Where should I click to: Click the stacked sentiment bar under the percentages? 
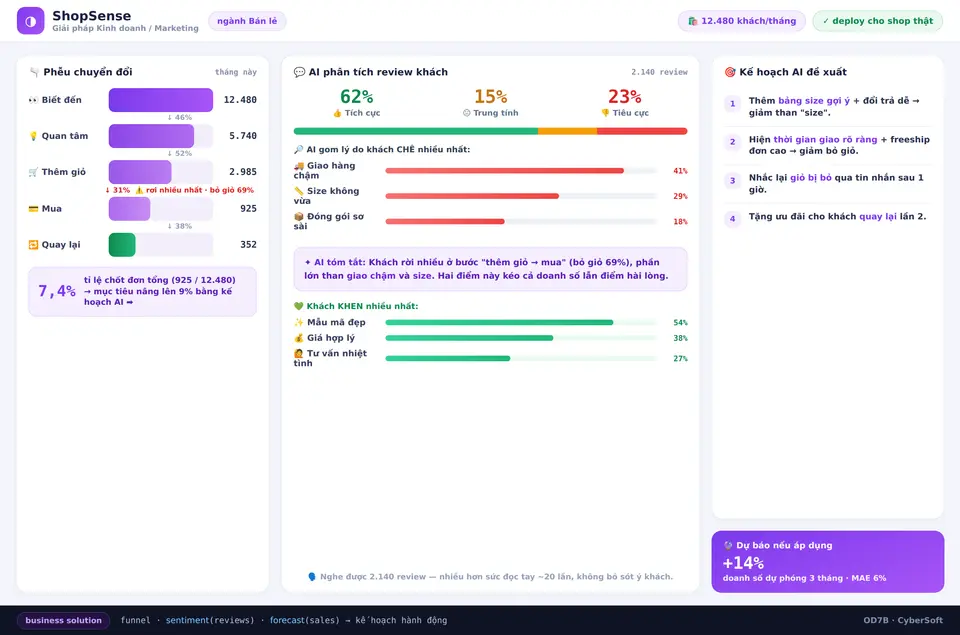[x=490, y=131]
